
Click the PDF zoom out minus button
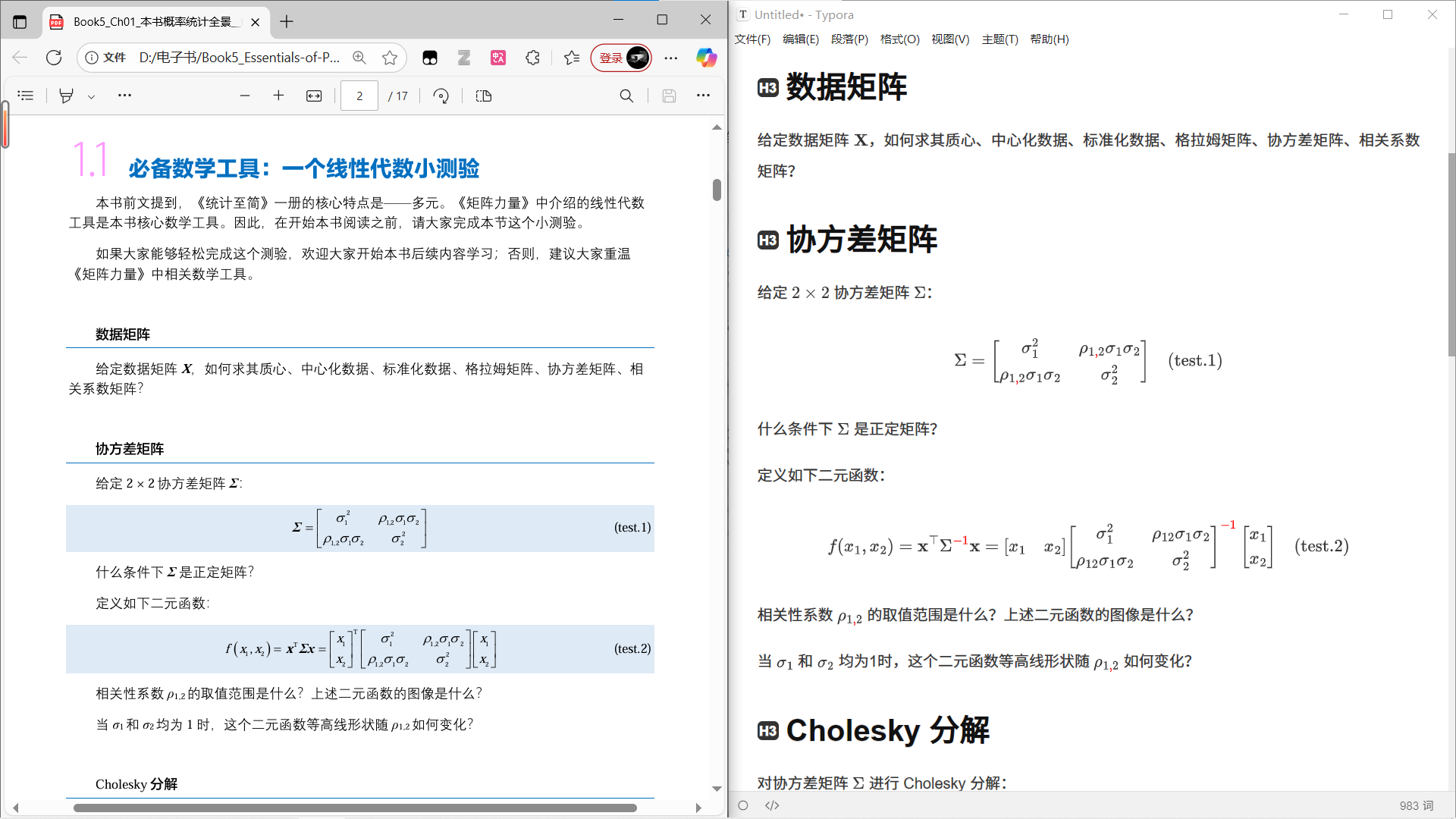(244, 96)
